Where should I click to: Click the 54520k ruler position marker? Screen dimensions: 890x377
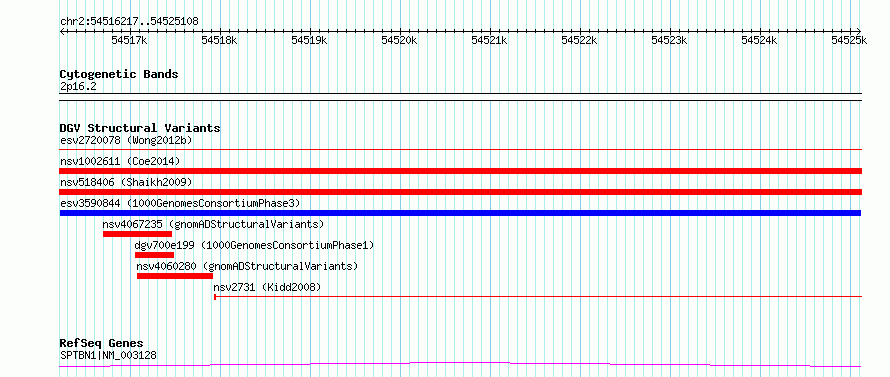click(400, 40)
